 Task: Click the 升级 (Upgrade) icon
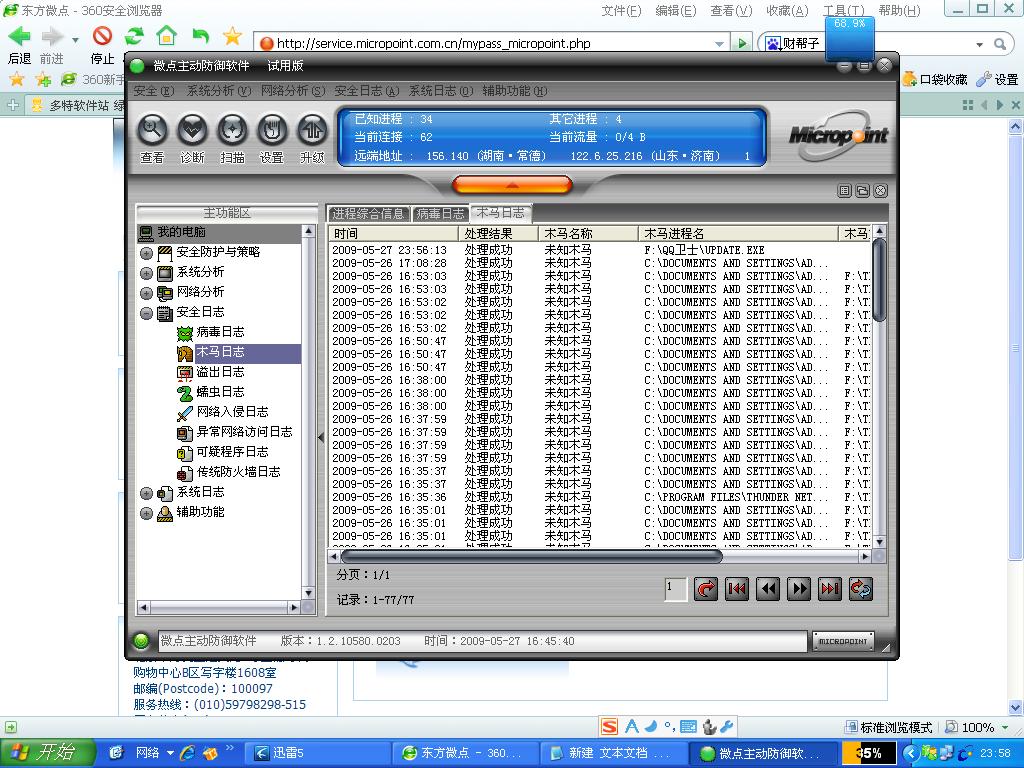pyautogui.click(x=312, y=130)
